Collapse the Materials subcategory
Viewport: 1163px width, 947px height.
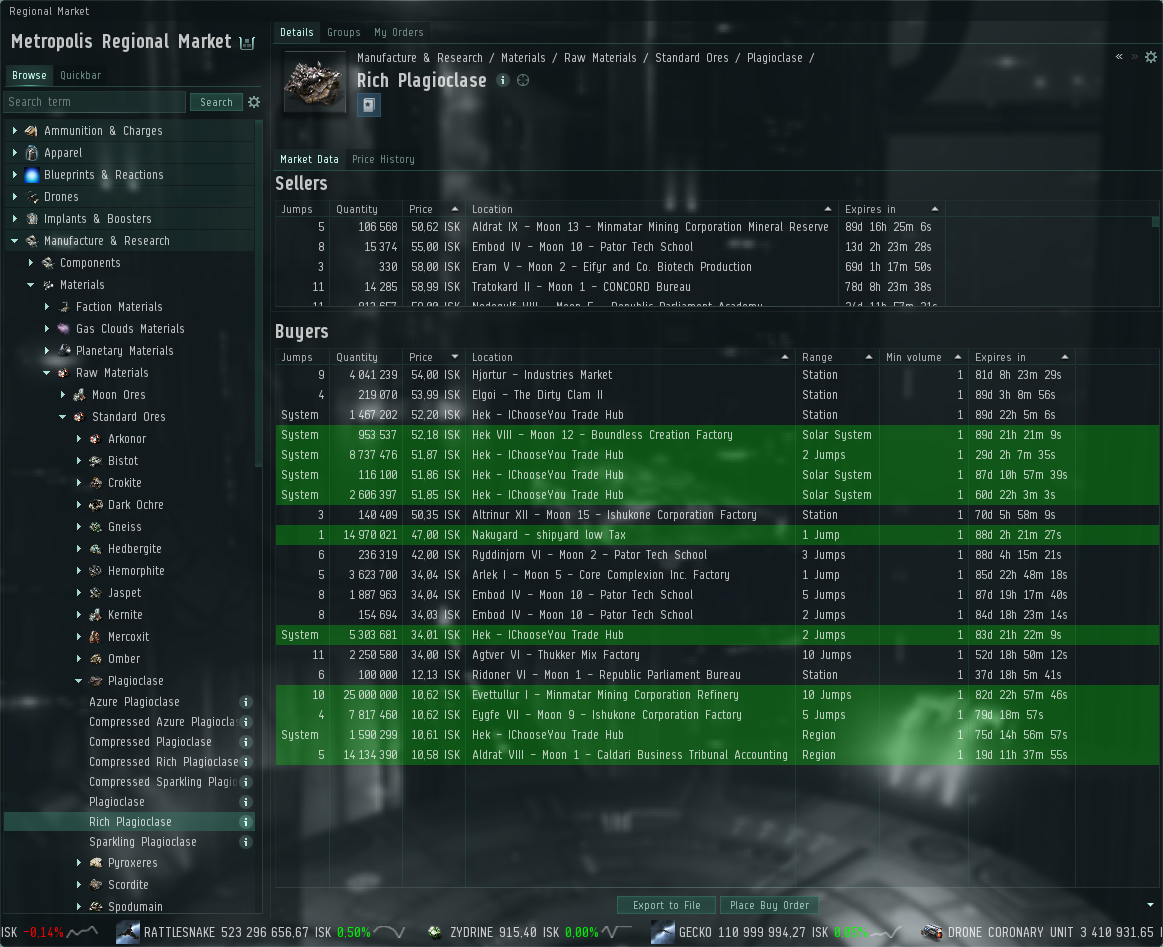coord(30,285)
